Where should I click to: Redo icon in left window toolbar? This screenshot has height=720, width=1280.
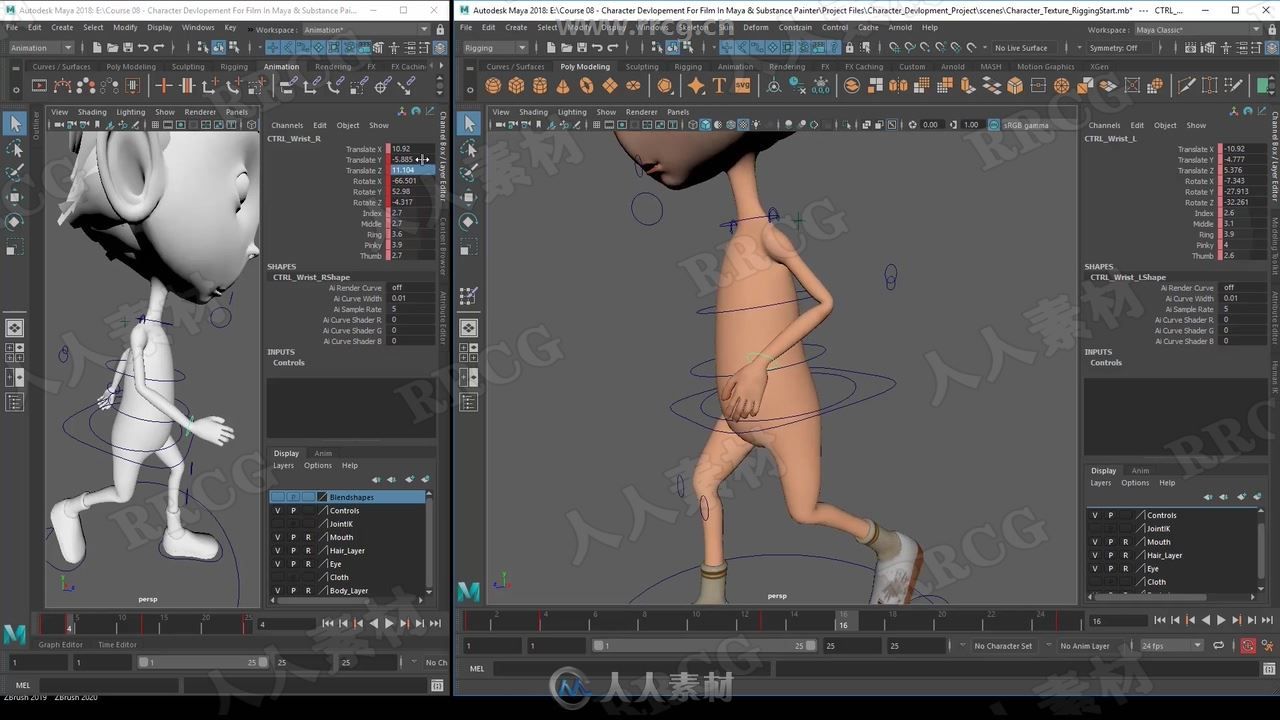pyautogui.click(x=160, y=47)
